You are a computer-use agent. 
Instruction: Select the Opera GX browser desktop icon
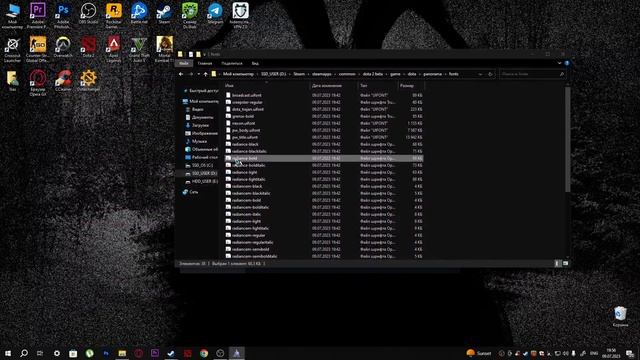coord(38,83)
